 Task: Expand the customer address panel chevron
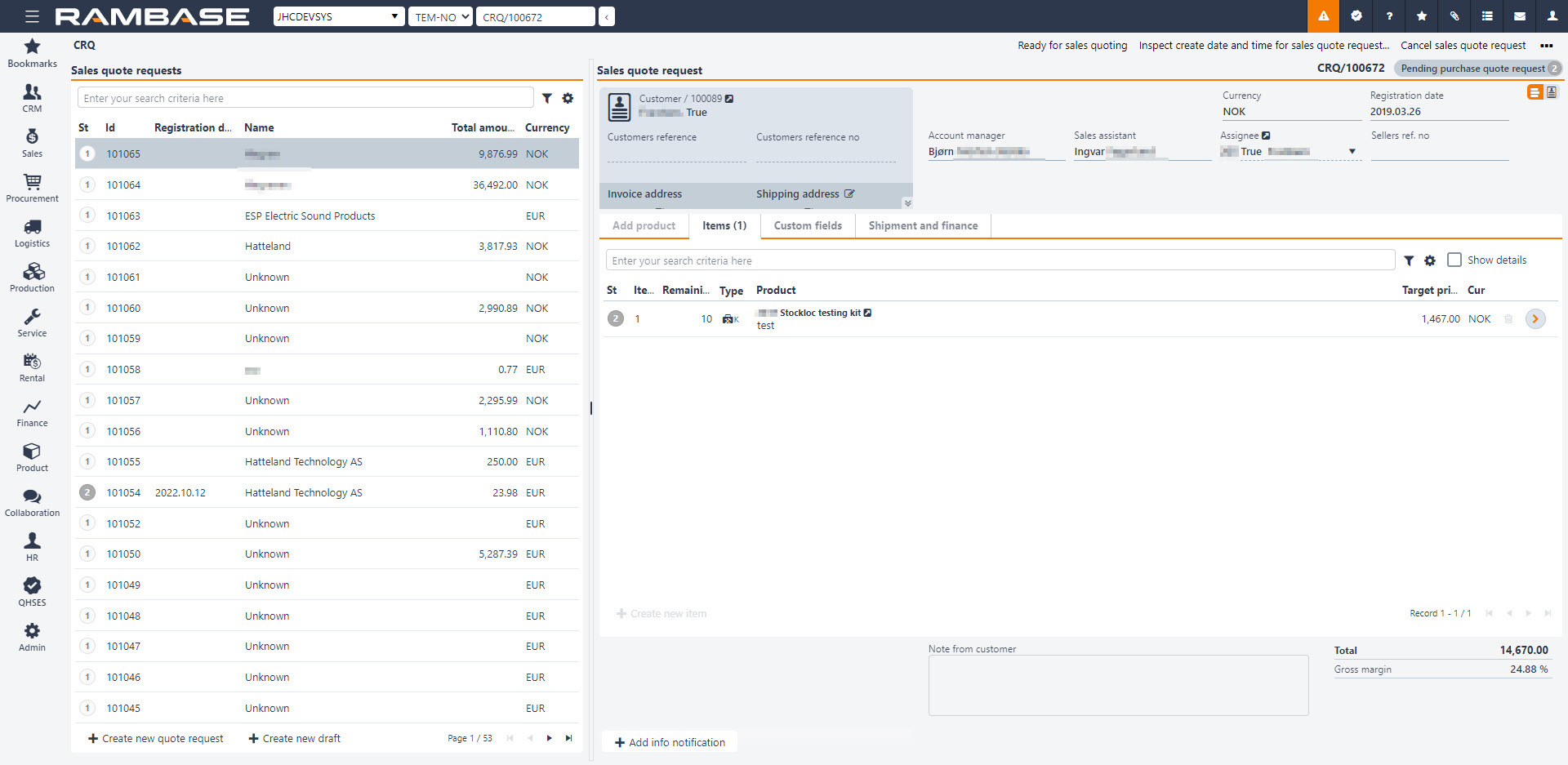point(907,202)
